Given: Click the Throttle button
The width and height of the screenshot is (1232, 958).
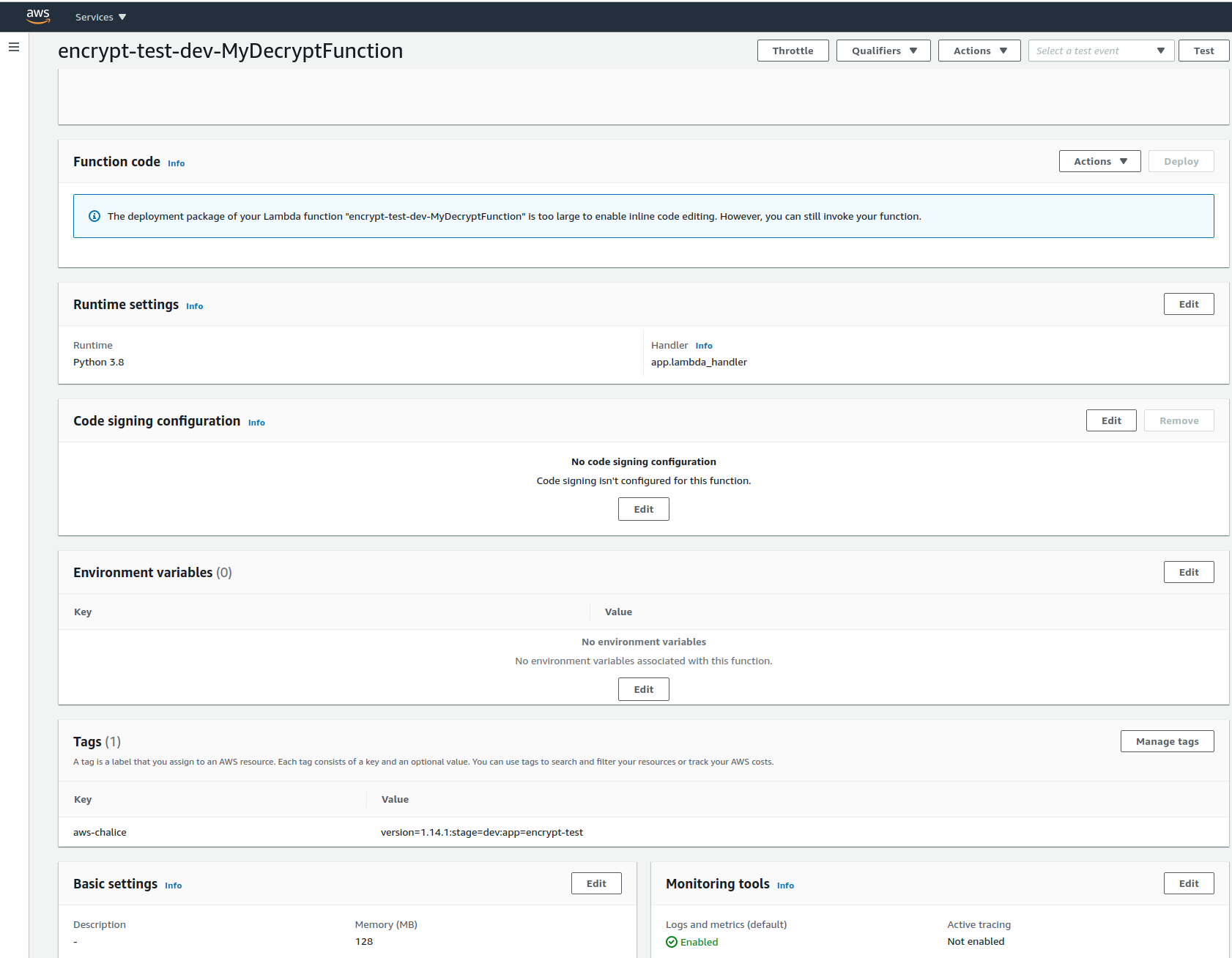Looking at the screenshot, I should point(793,51).
